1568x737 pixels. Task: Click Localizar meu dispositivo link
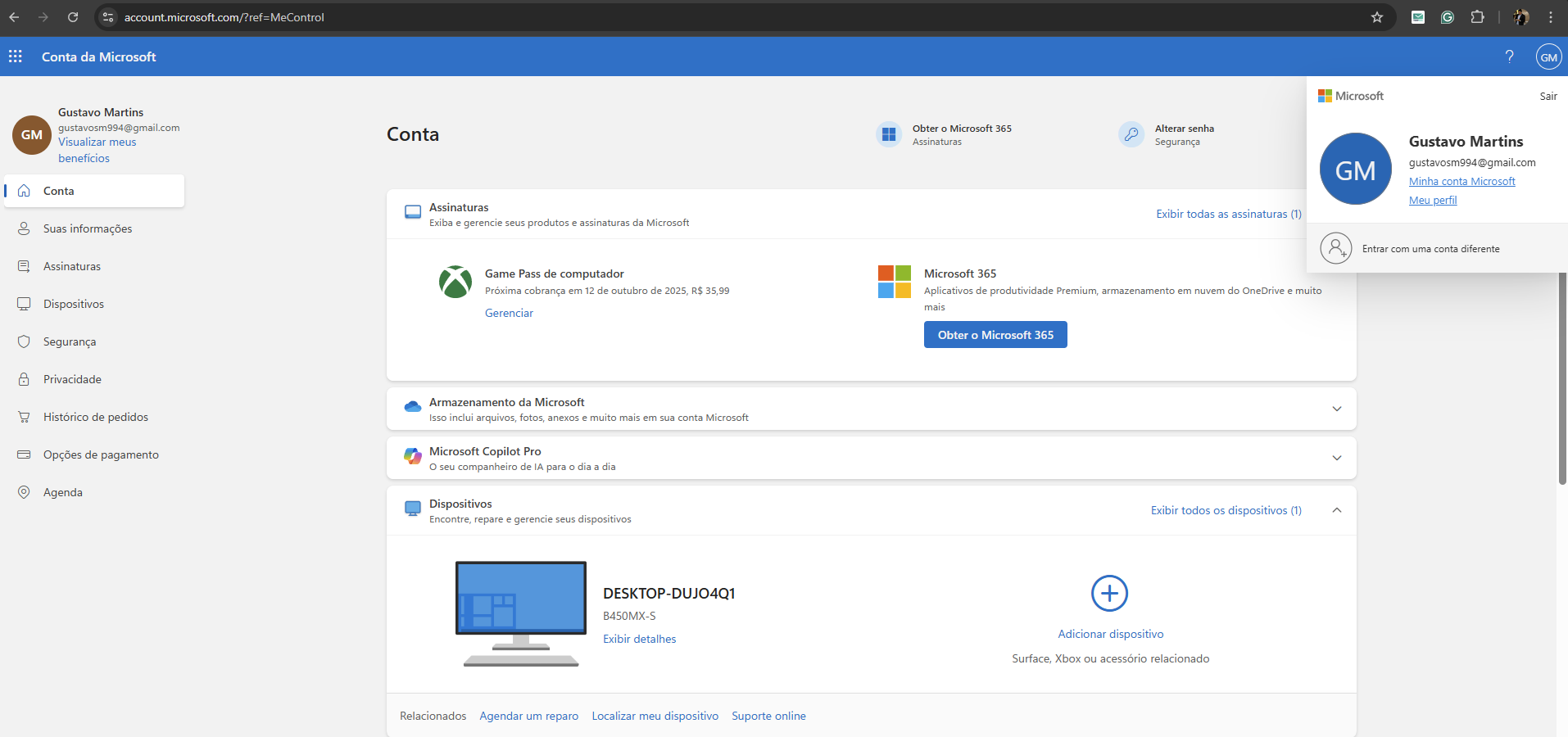(655, 716)
